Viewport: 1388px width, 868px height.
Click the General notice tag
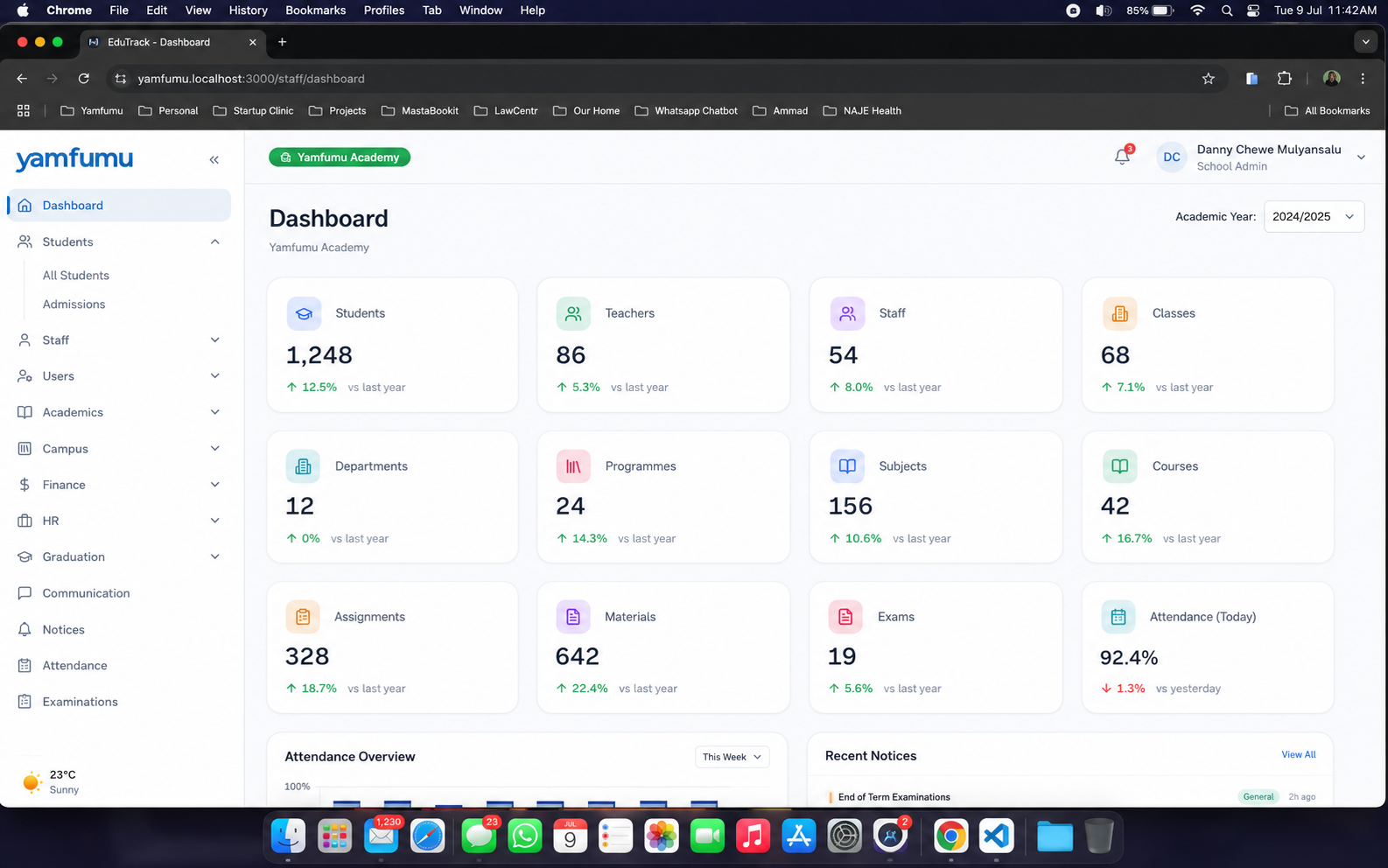1258,797
